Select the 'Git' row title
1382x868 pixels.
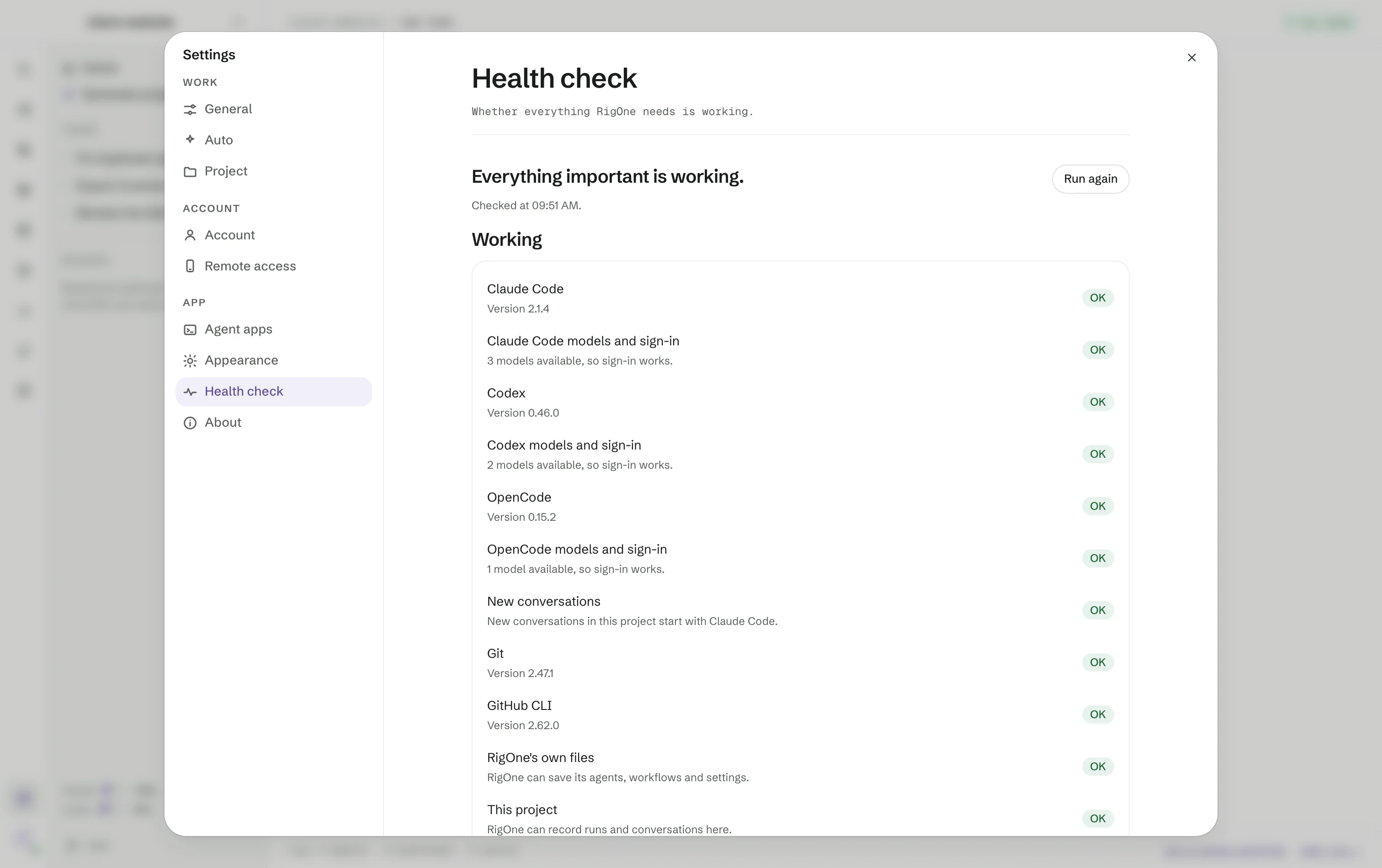point(495,654)
